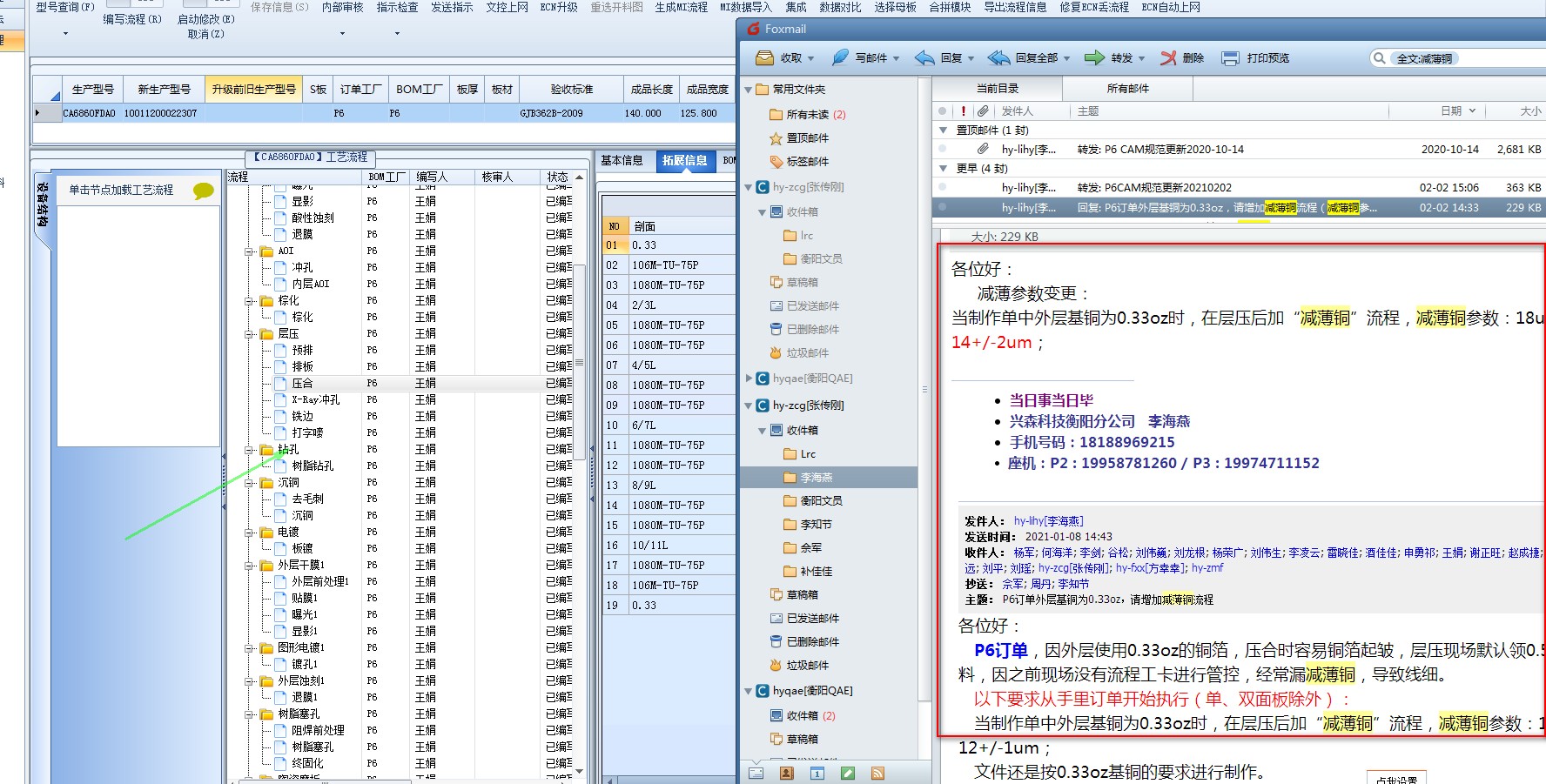Click the mail view icon in Foxmail bottom bar

[x=756, y=773]
